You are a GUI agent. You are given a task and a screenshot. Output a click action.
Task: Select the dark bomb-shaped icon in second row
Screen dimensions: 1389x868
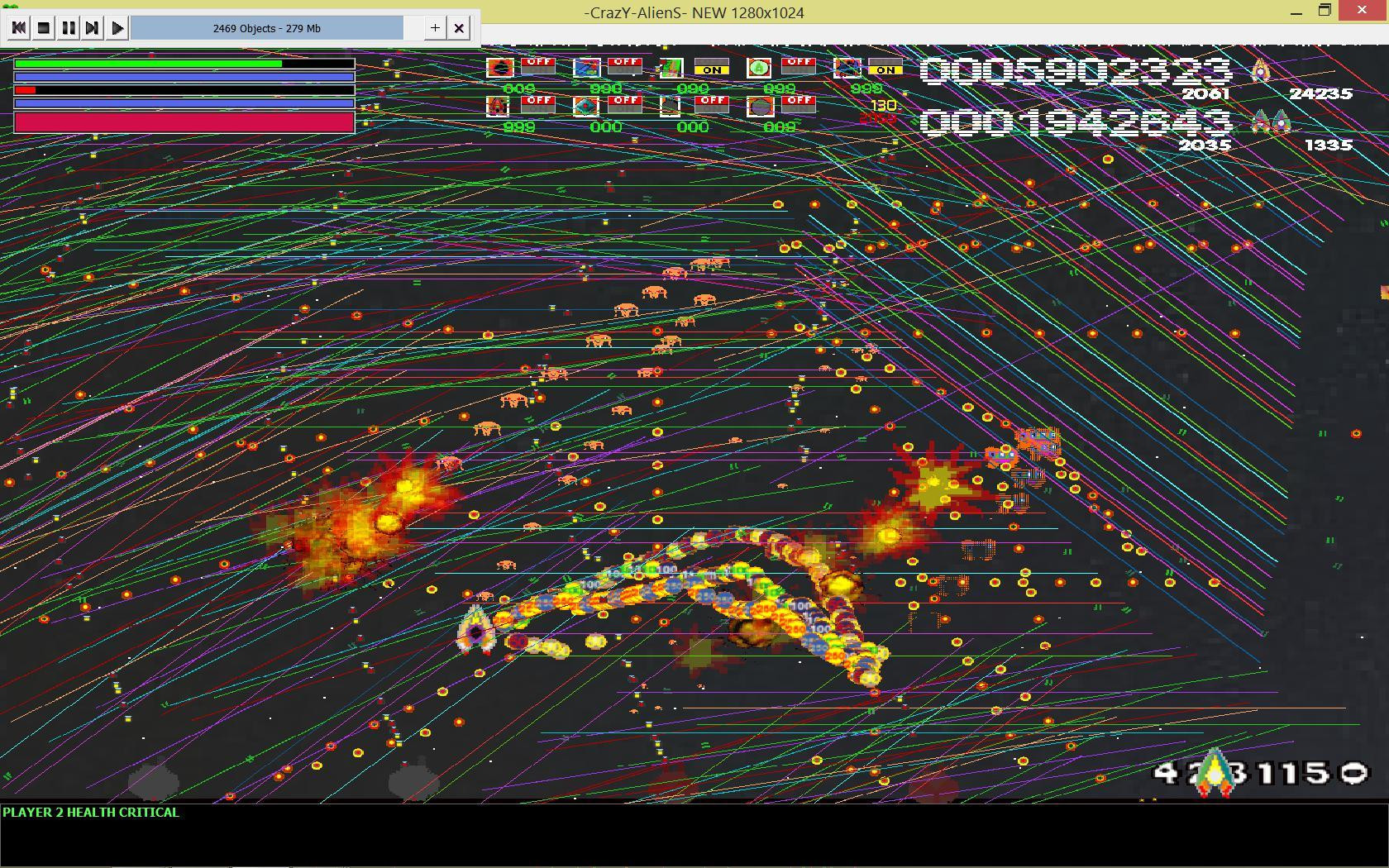(x=671, y=106)
